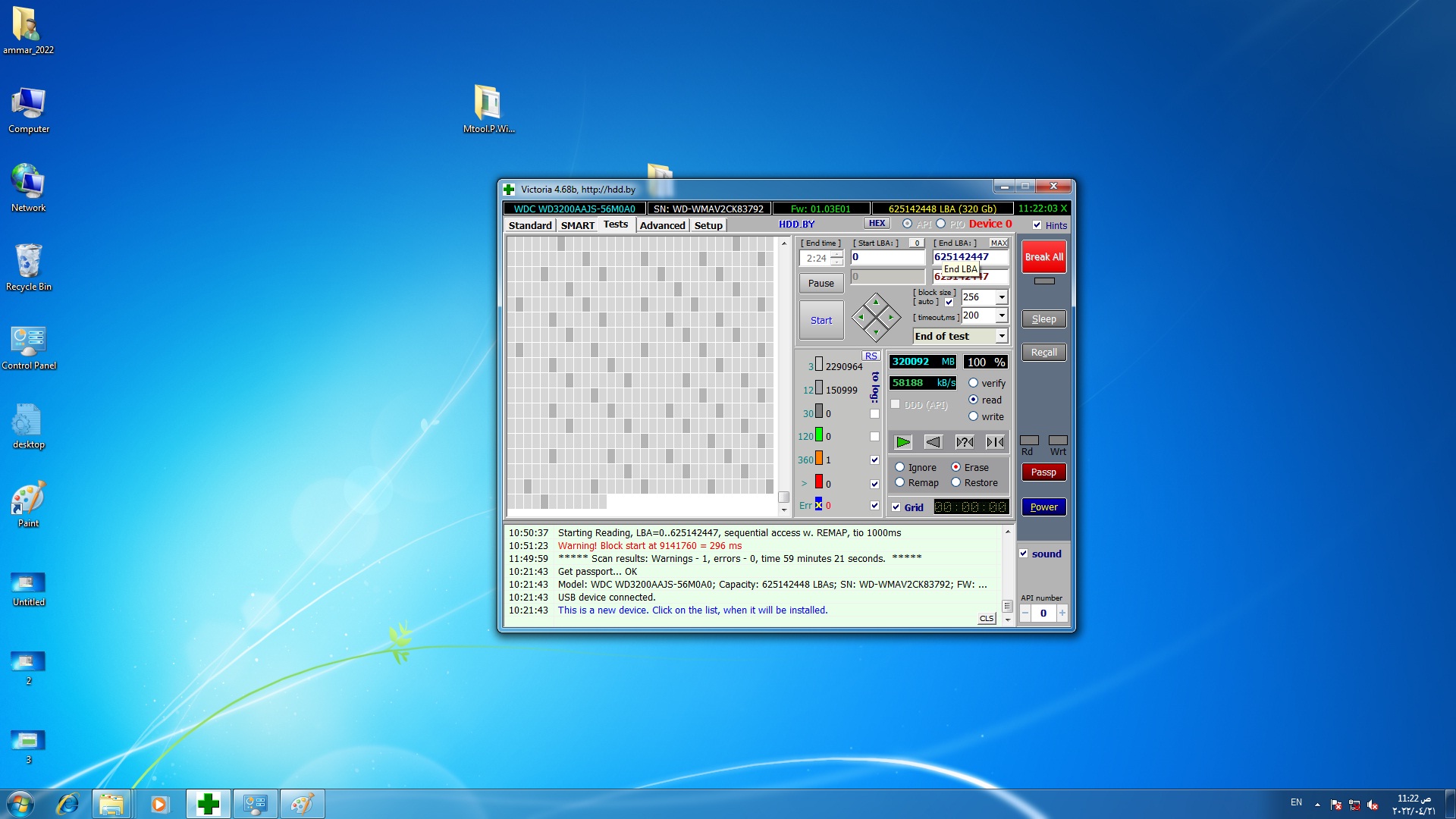Open the Windows Start orb
1456x819 pixels.
tap(20, 804)
